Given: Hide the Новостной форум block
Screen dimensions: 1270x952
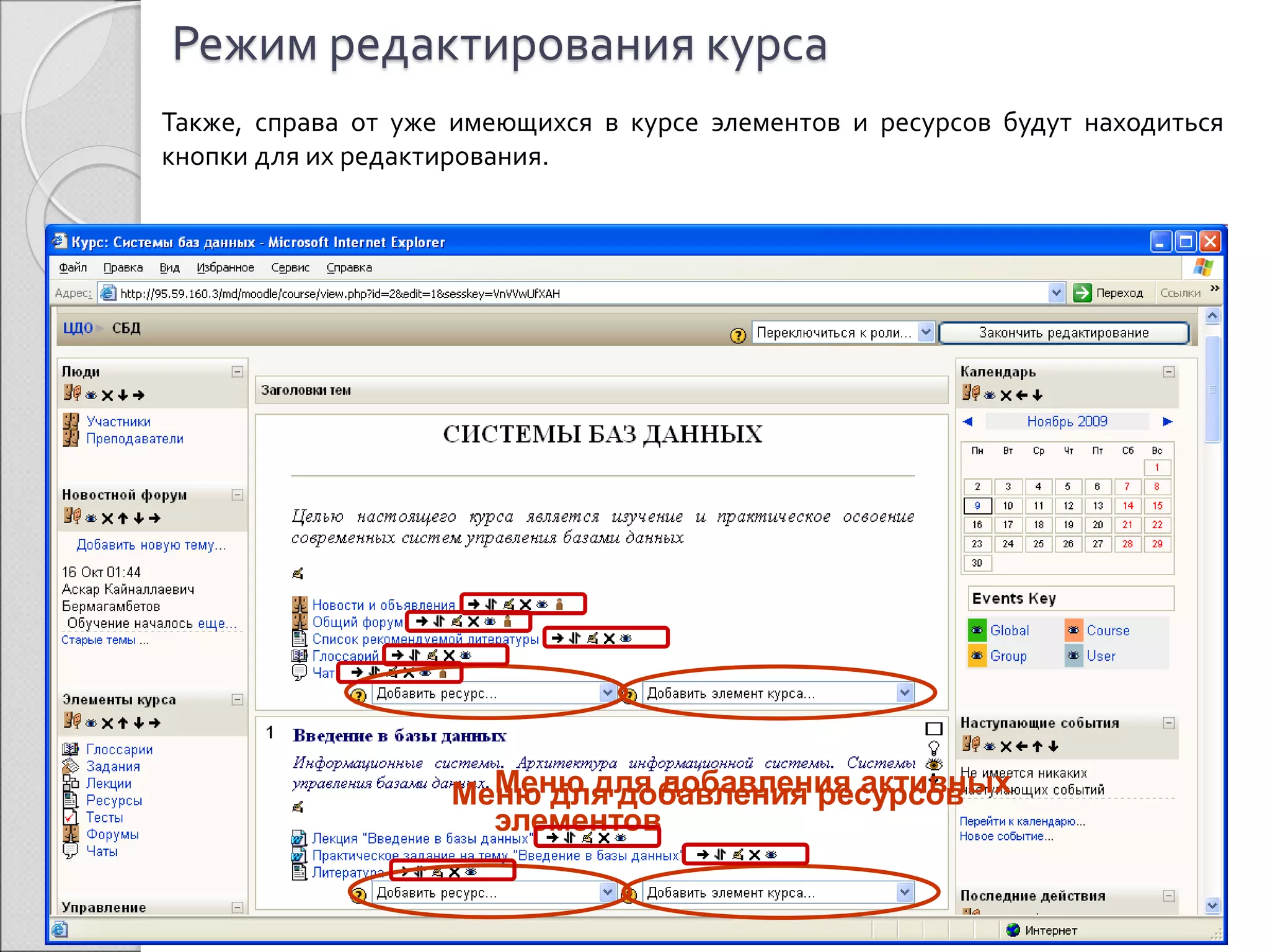Looking at the screenshot, I should click(91, 518).
